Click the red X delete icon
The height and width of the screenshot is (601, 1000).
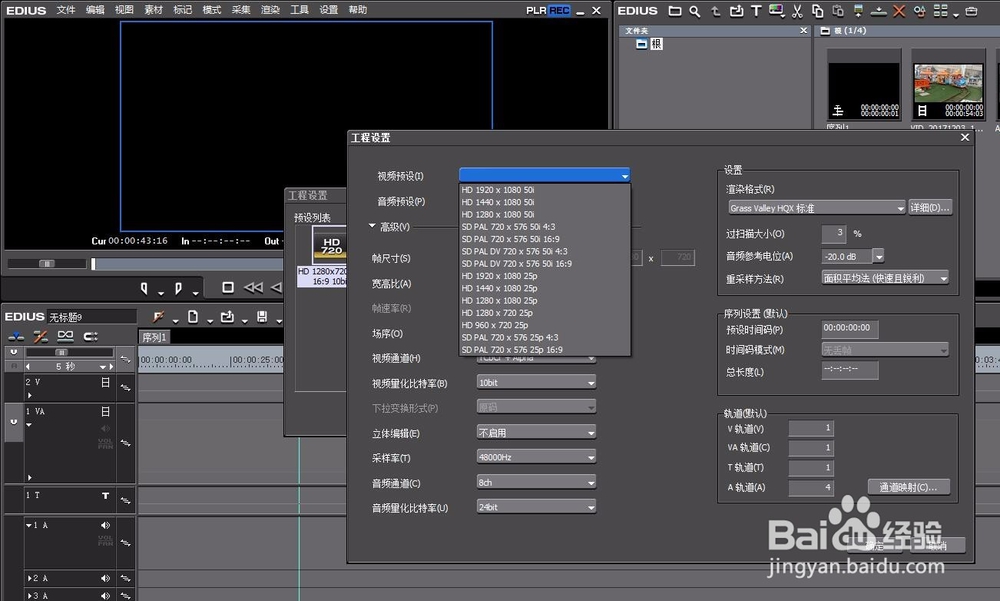point(899,11)
